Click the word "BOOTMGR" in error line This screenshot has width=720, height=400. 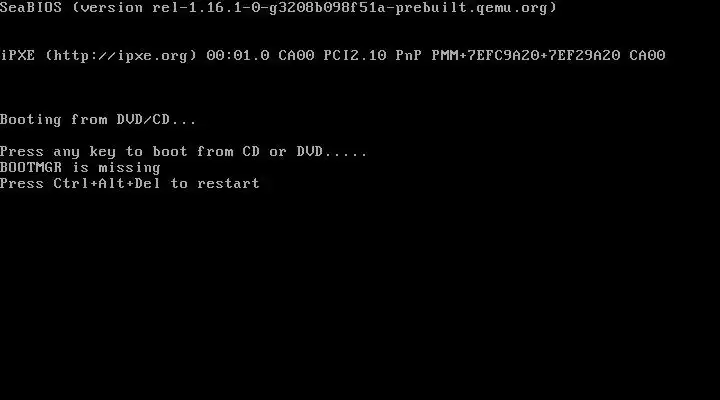click(31, 168)
